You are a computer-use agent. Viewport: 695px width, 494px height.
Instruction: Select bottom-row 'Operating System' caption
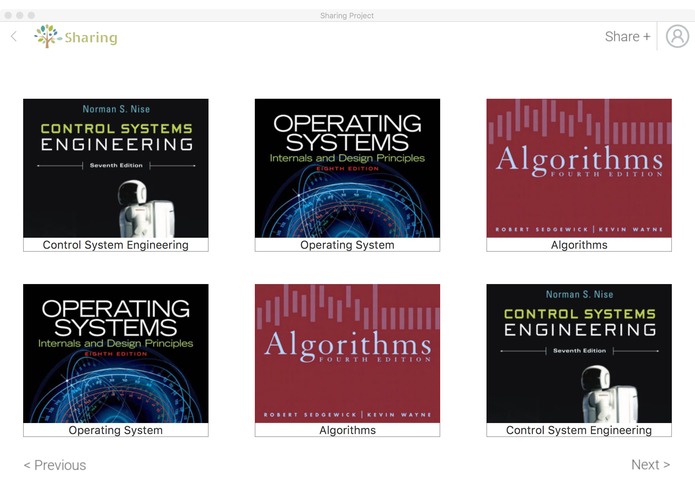coord(116,430)
